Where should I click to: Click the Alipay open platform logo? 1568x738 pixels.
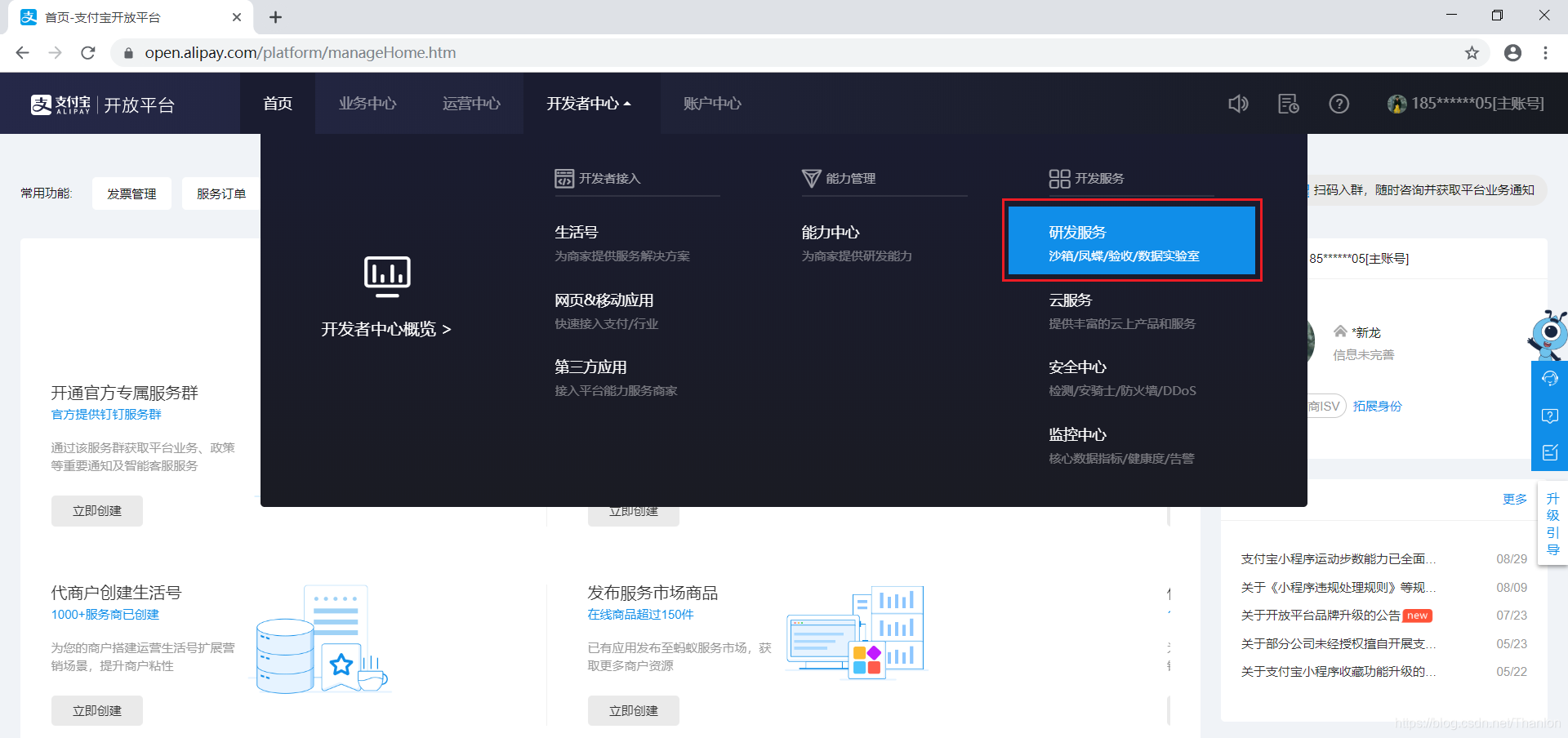pos(103,104)
